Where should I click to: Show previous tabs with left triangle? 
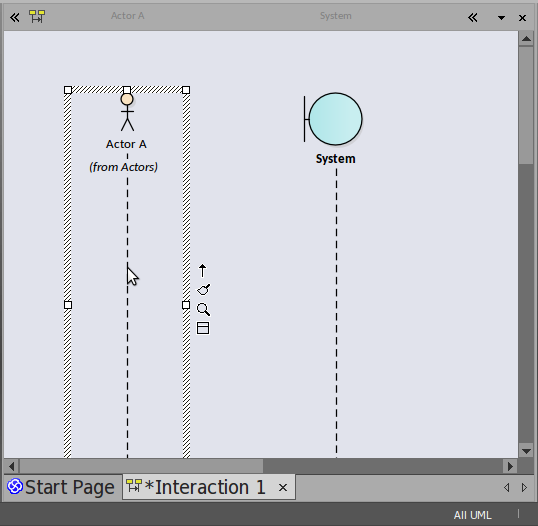[506, 488]
